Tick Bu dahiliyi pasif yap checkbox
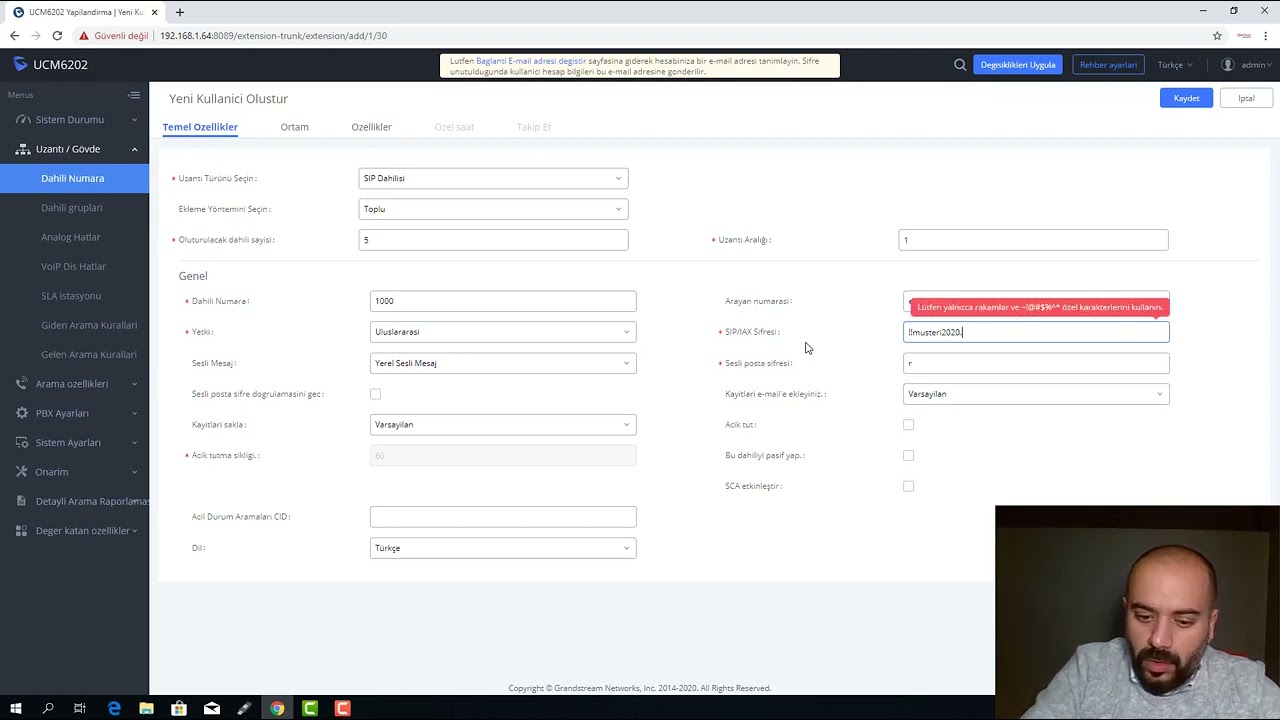The height and width of the screenshot is (720, 1280). (x=909, y=456)
